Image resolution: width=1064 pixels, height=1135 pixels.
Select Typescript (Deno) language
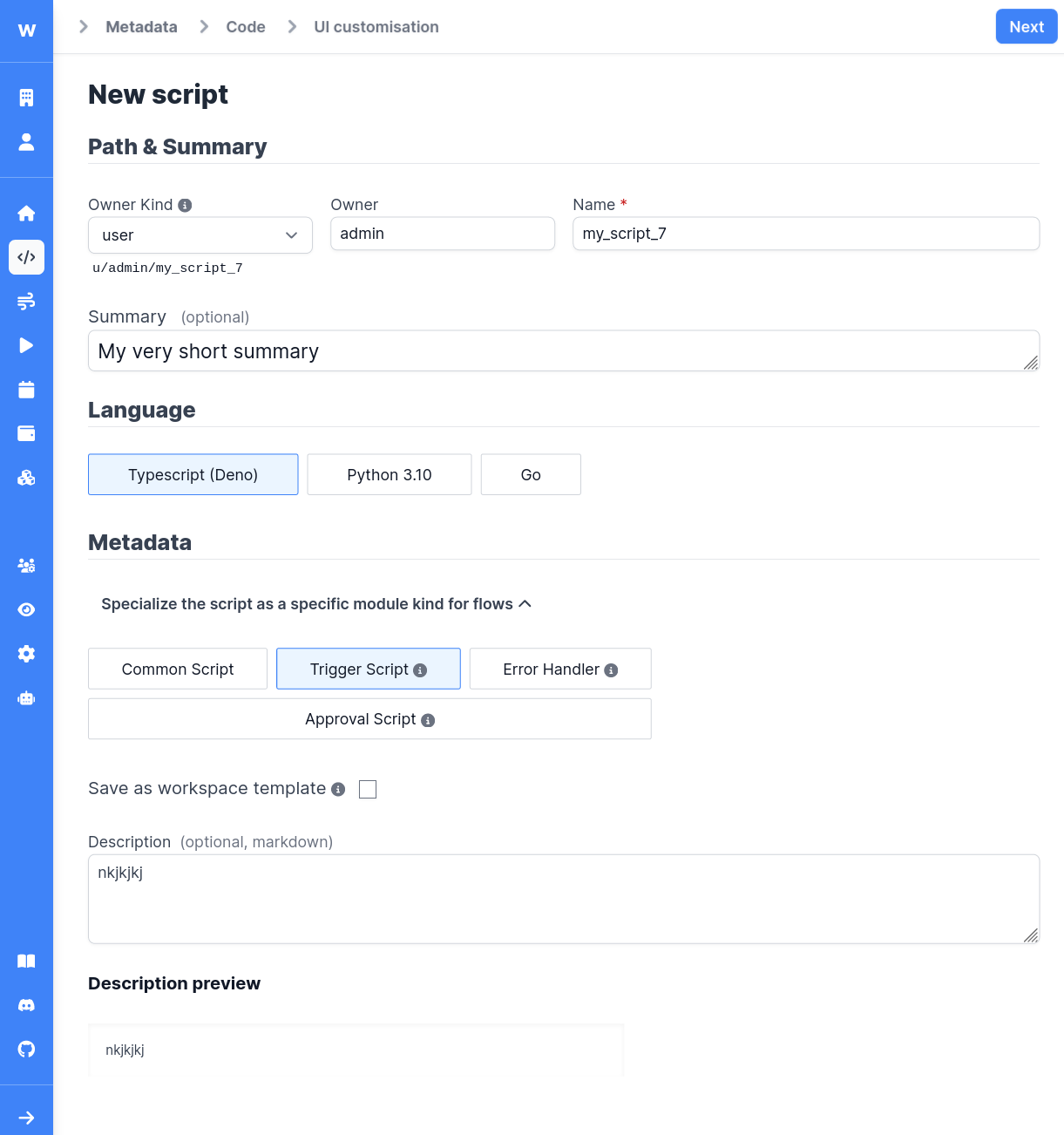tap(193, 474)
